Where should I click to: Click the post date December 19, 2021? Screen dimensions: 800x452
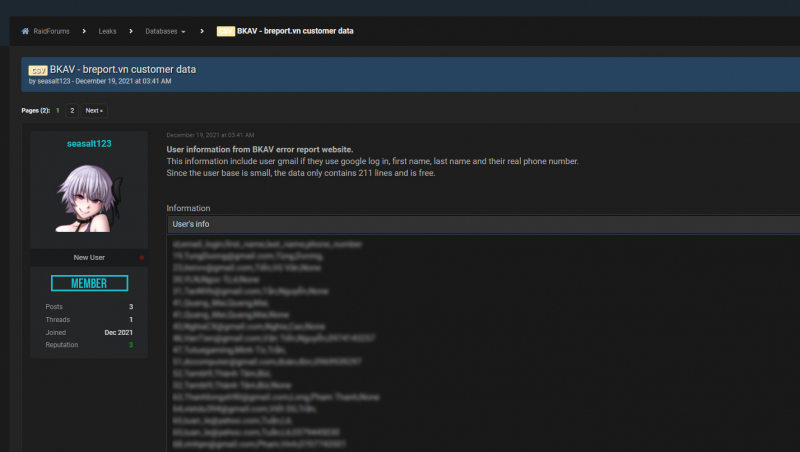(210, 135)
